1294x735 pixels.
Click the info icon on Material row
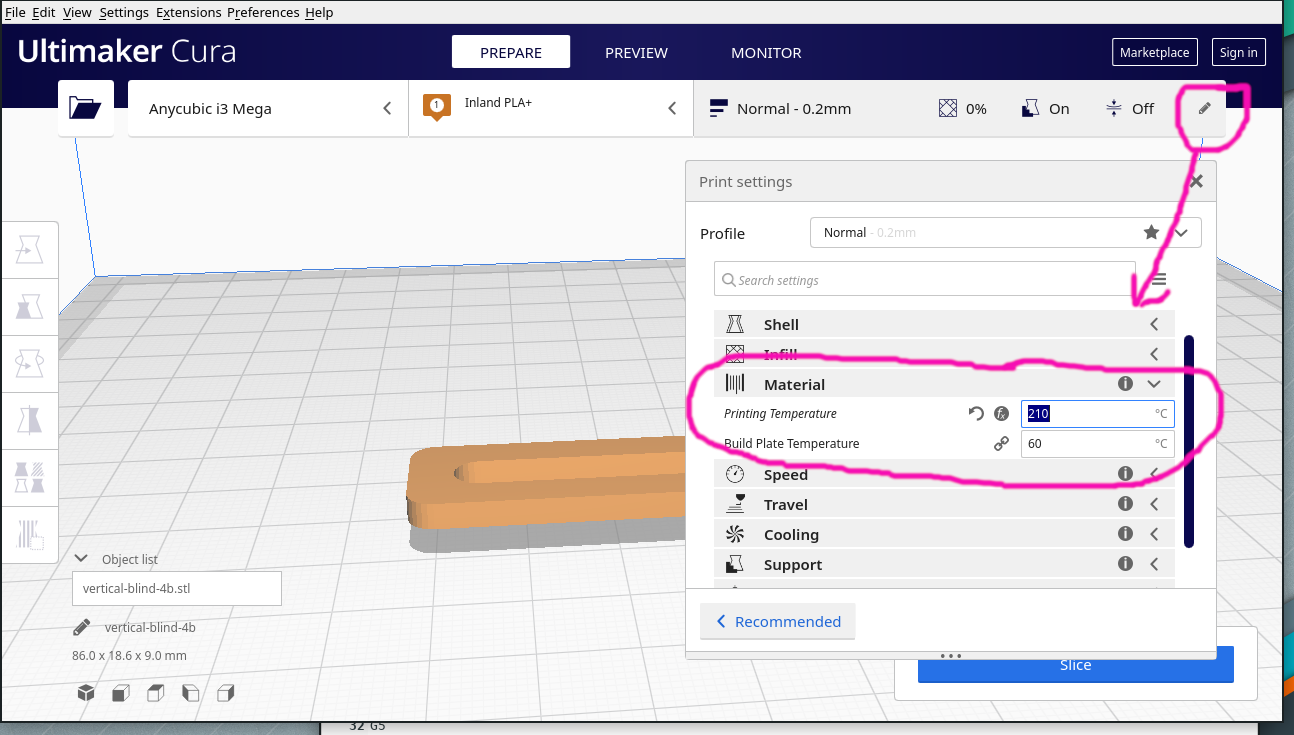pos(1125,384)
